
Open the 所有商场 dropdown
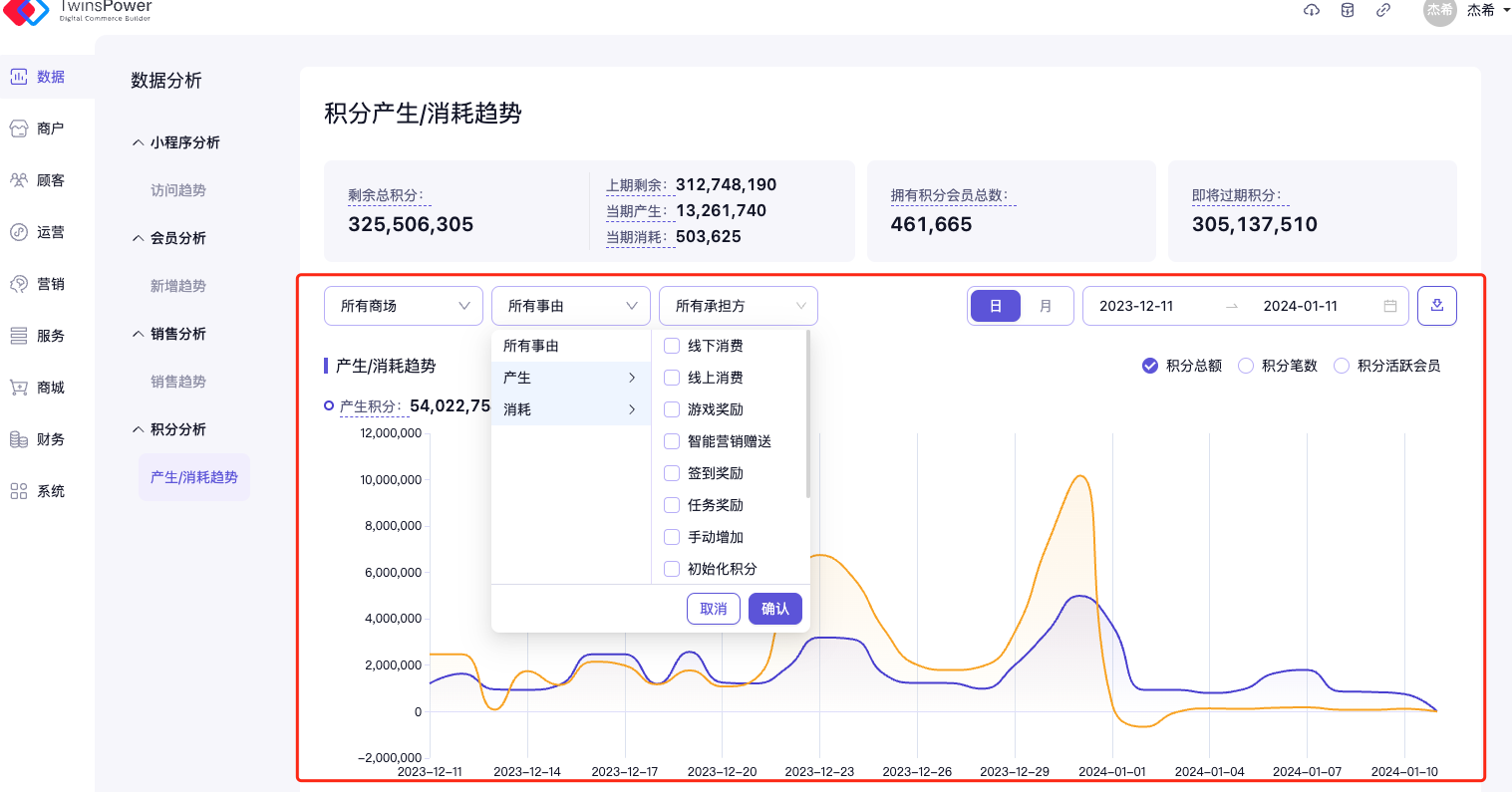coord(403,306)
